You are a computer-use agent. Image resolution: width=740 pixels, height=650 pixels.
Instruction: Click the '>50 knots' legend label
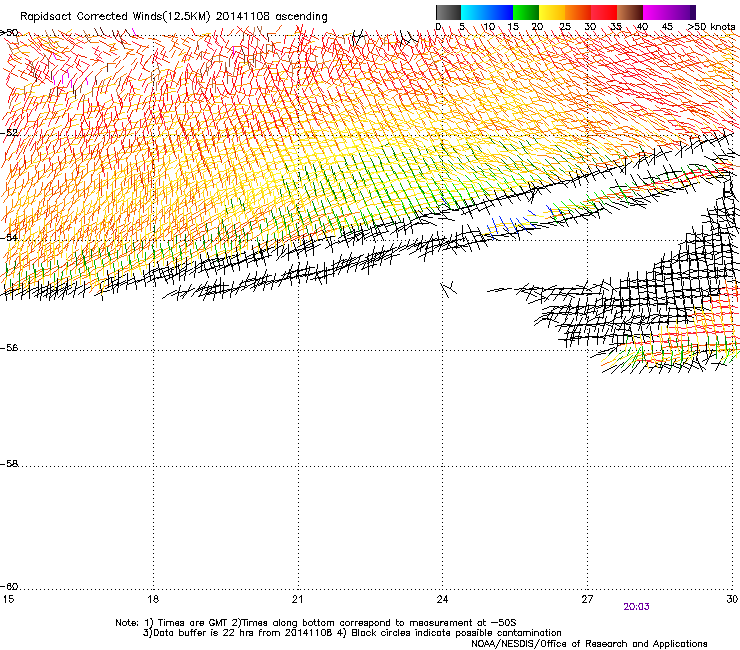(712, 27)
